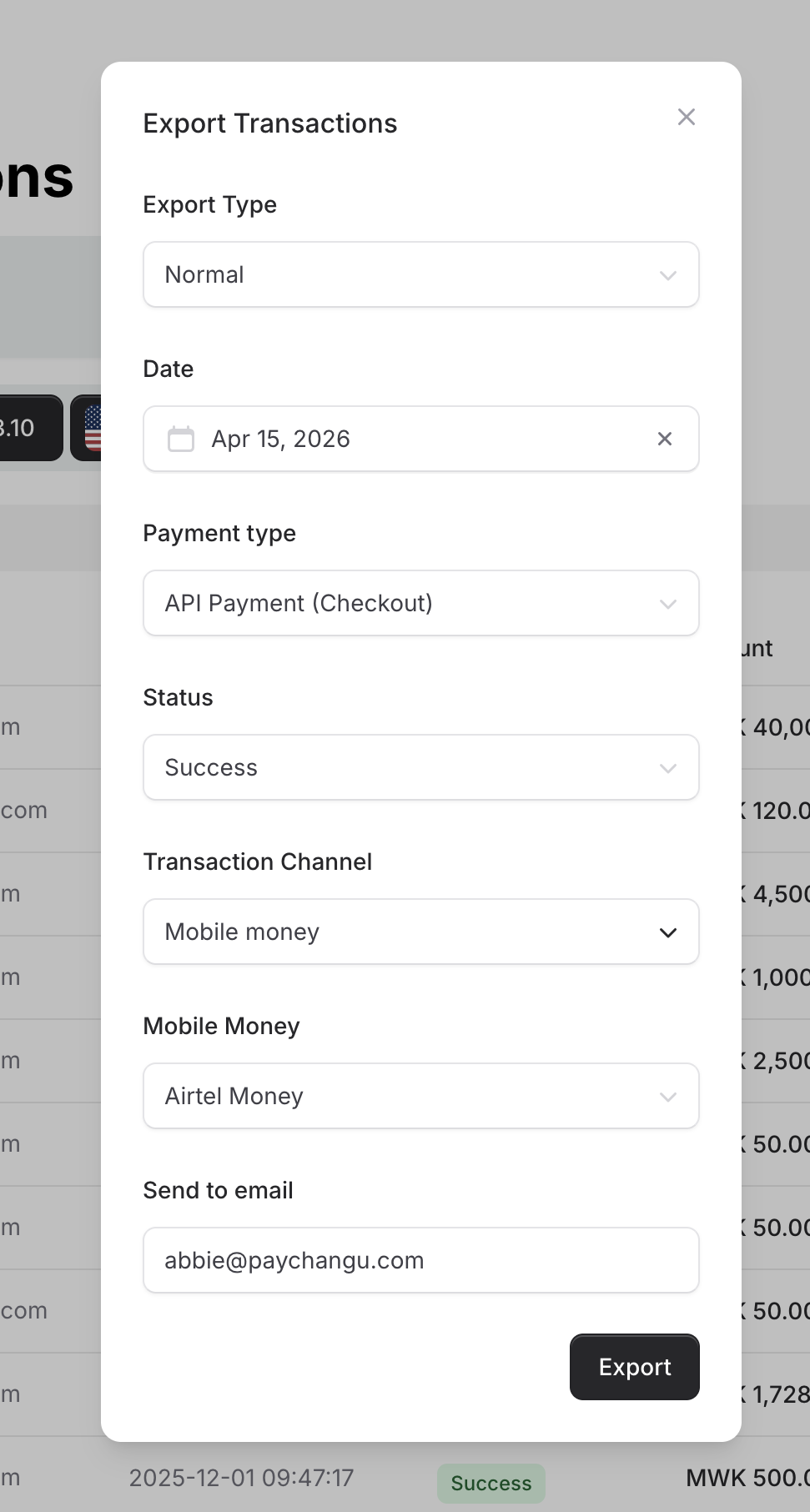Close the Export Transactions dialog
Image resolution: width=810 pixels, height=1512 pixels.
(x=687, y=118)
